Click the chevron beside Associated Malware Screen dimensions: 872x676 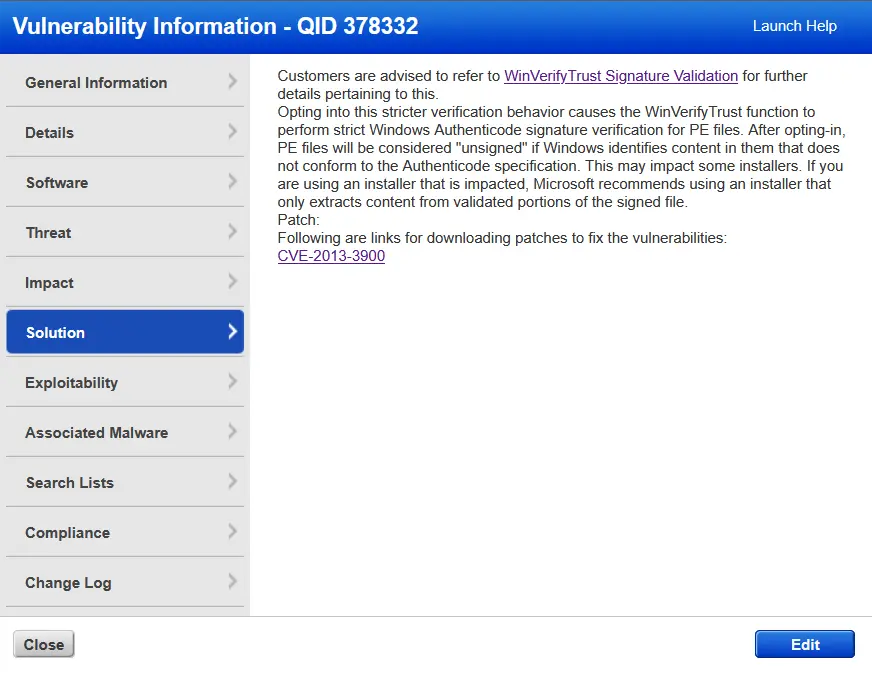[232, 432]
